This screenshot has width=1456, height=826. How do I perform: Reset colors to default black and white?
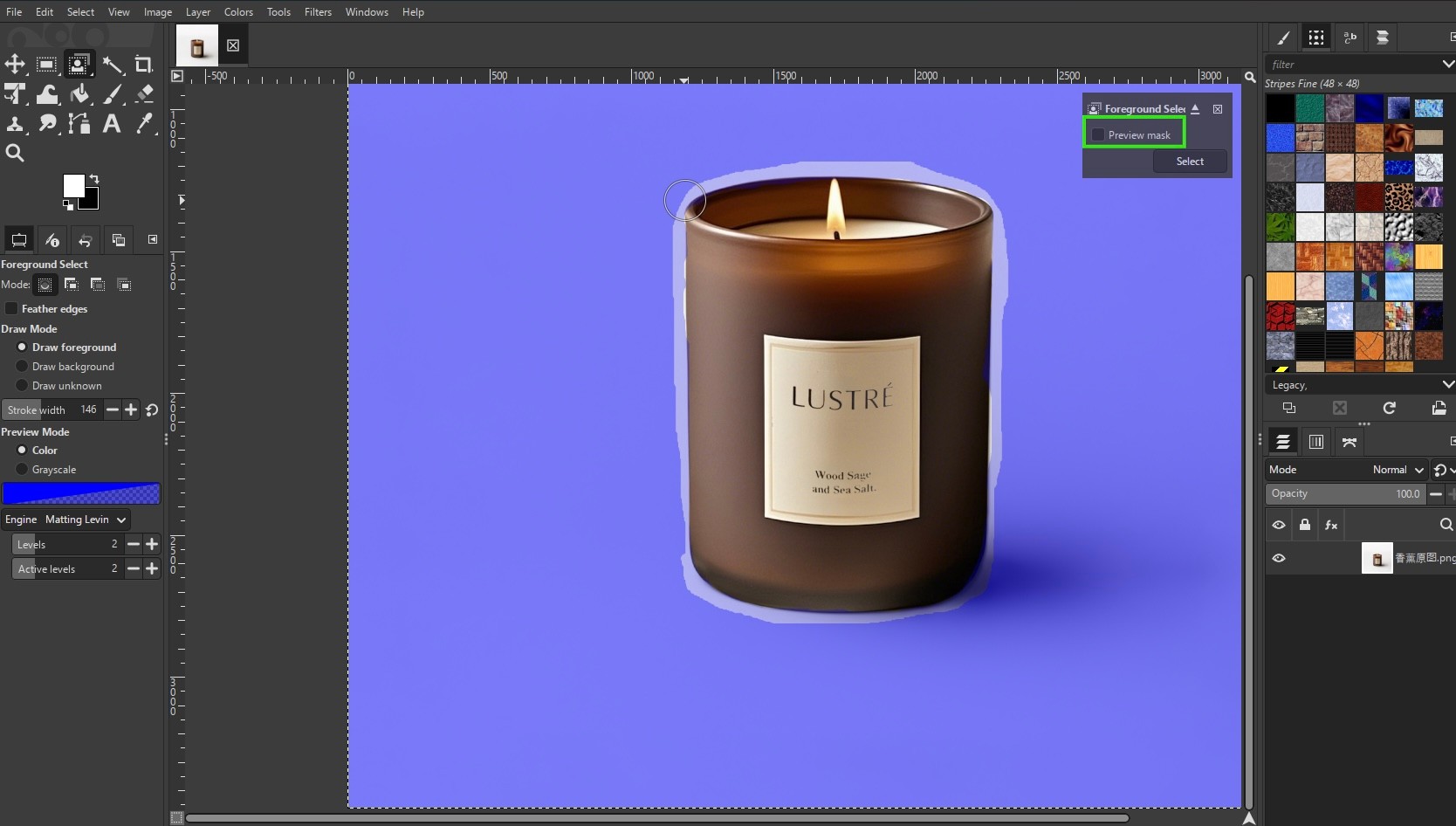[68, 205]
